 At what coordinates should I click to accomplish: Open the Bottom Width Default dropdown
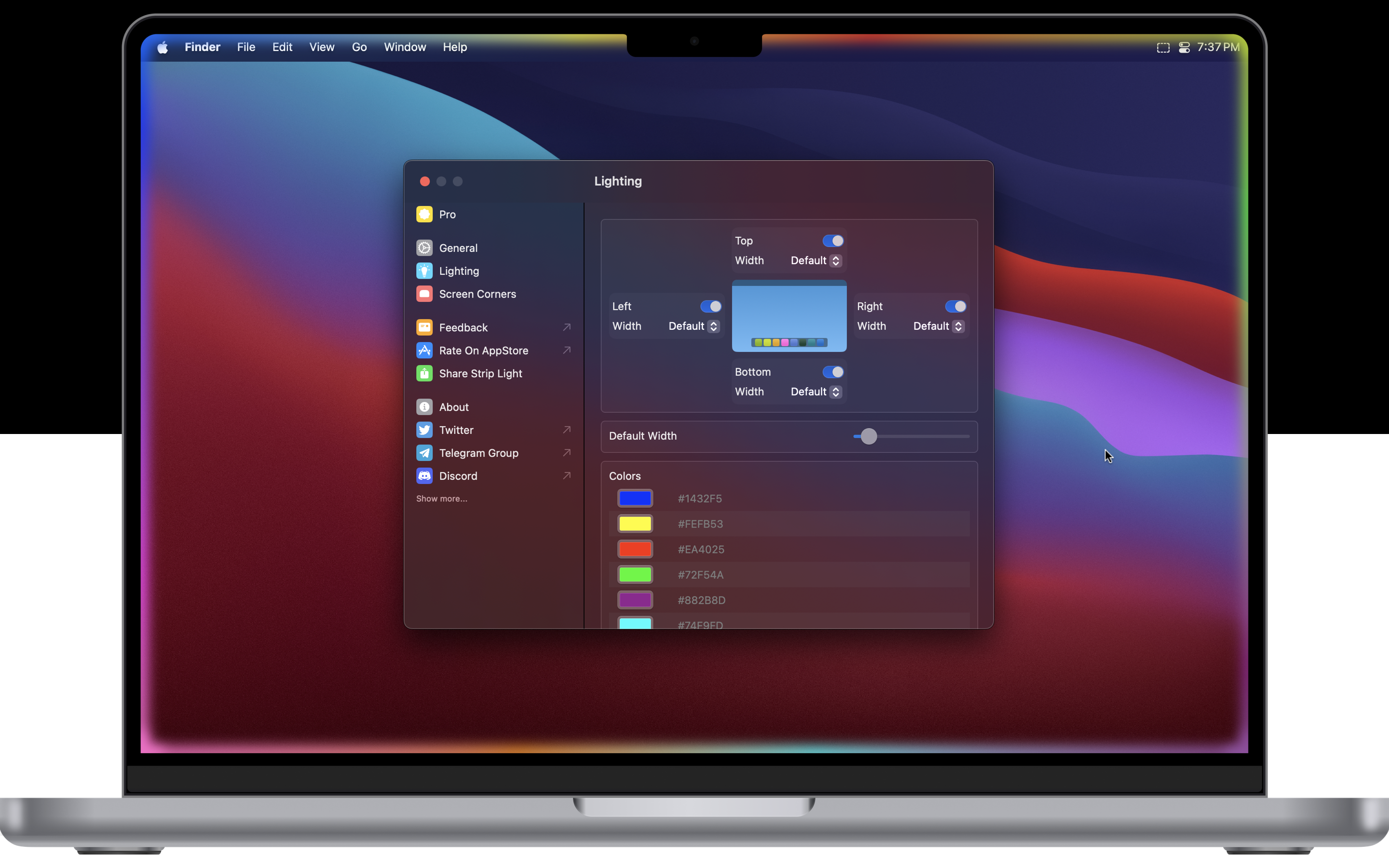coord(816,392)
